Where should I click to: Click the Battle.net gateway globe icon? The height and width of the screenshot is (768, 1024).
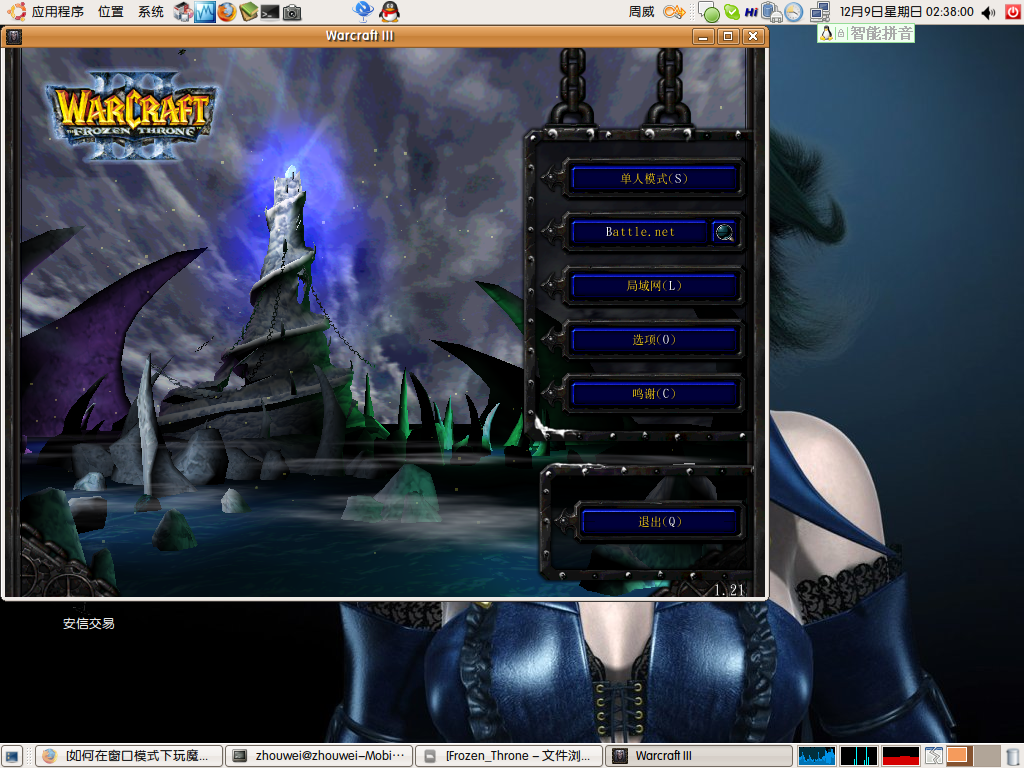click(724, 232)
